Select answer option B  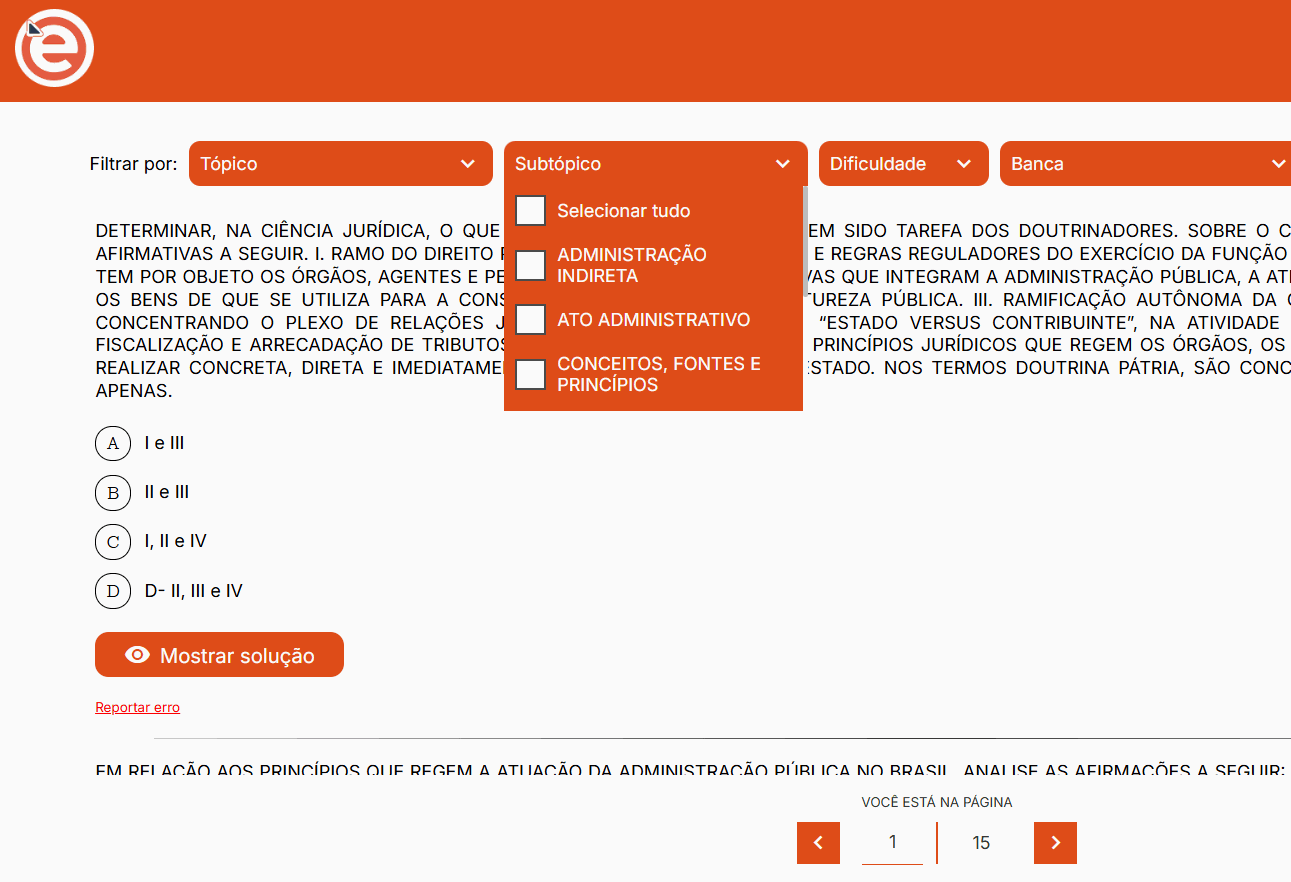pos(113,492)
